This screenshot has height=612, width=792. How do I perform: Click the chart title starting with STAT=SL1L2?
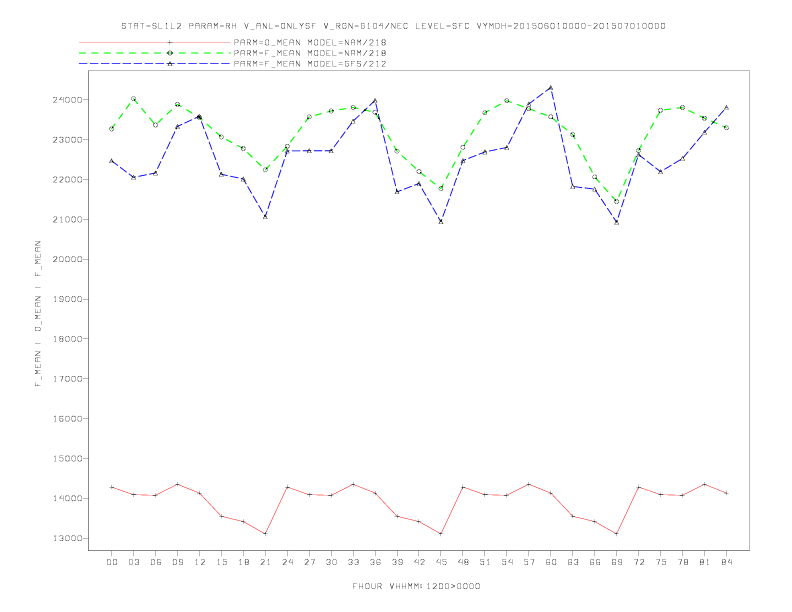tap(393, 26)
